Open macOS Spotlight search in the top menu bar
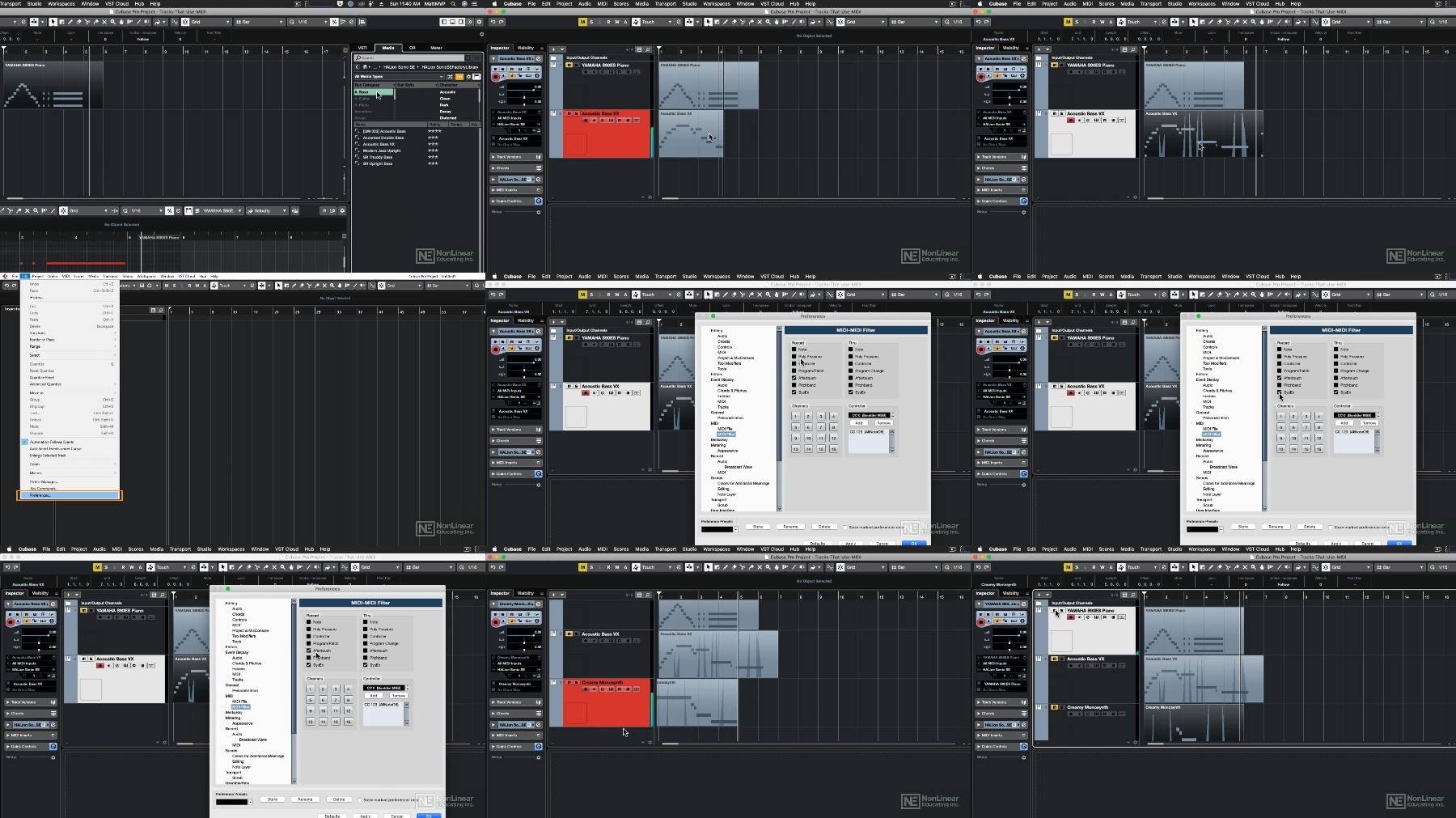Screen dimensions: 1456x818 [x=453, y=4]
